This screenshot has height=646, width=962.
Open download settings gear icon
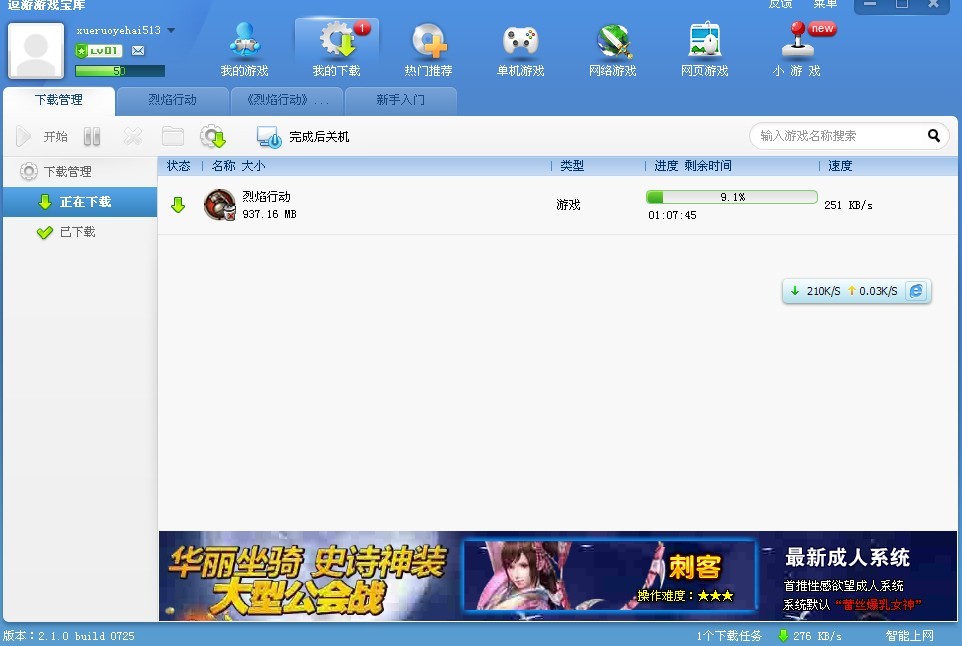[213, 136]
